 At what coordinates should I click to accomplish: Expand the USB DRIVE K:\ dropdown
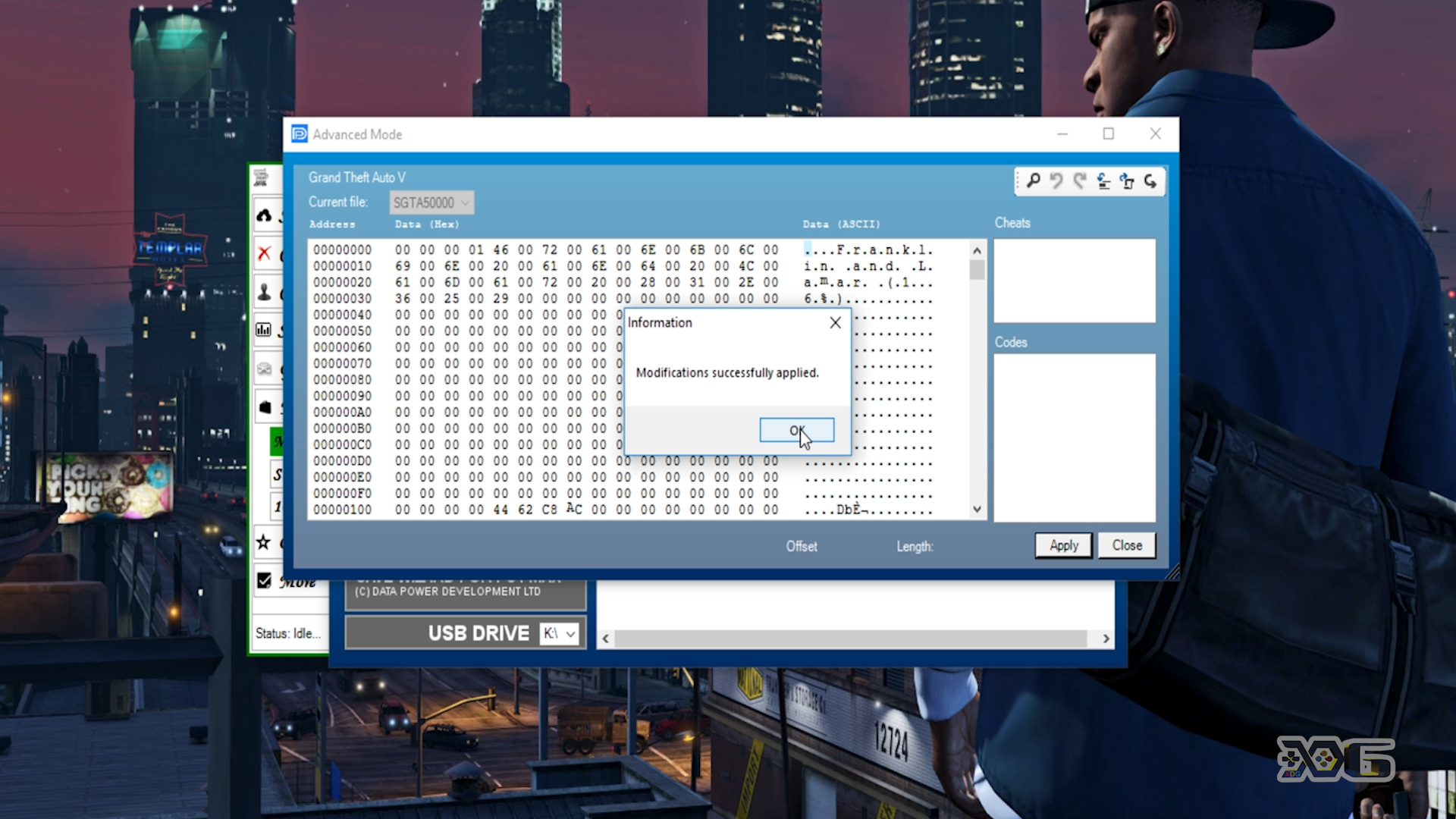click(570, 633)
